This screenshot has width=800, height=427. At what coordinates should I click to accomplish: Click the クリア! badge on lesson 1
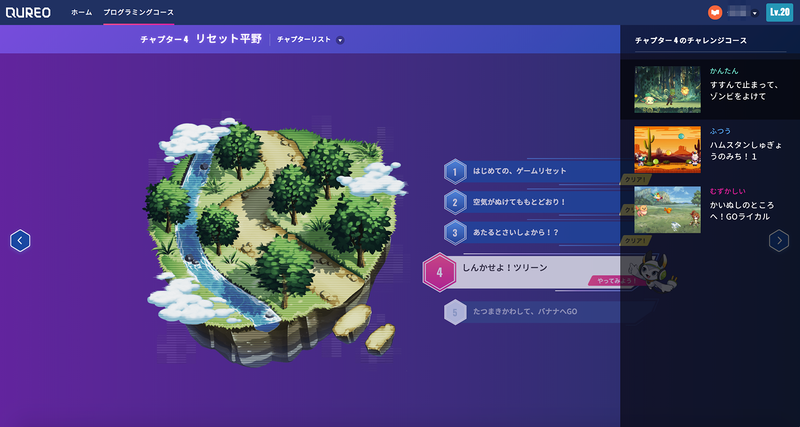(x=635, y=180)
